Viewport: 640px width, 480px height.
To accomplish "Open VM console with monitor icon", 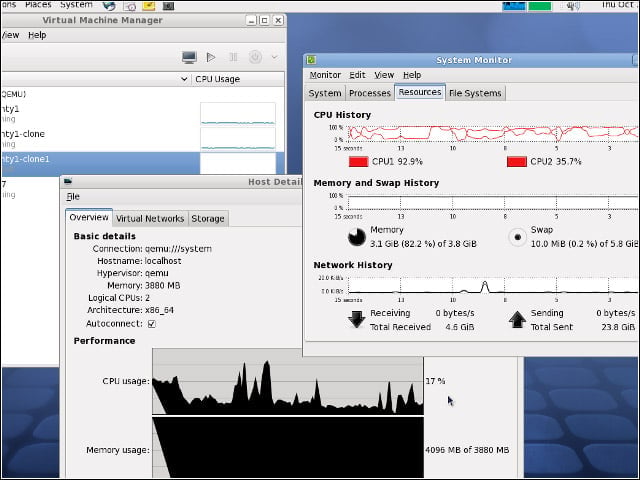I will coord(189,58).
